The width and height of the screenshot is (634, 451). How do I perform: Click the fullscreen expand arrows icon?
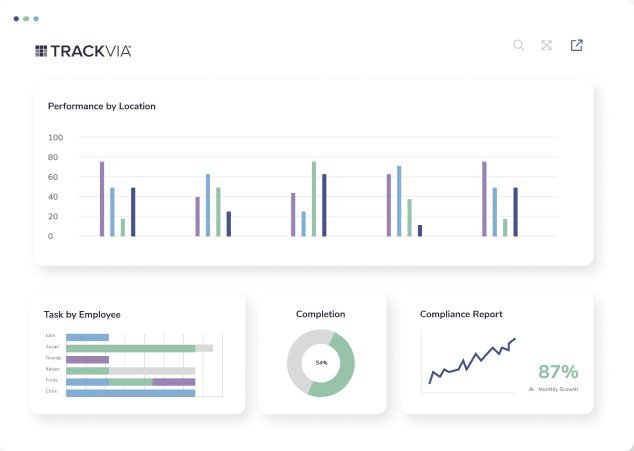tap(547, 45)
